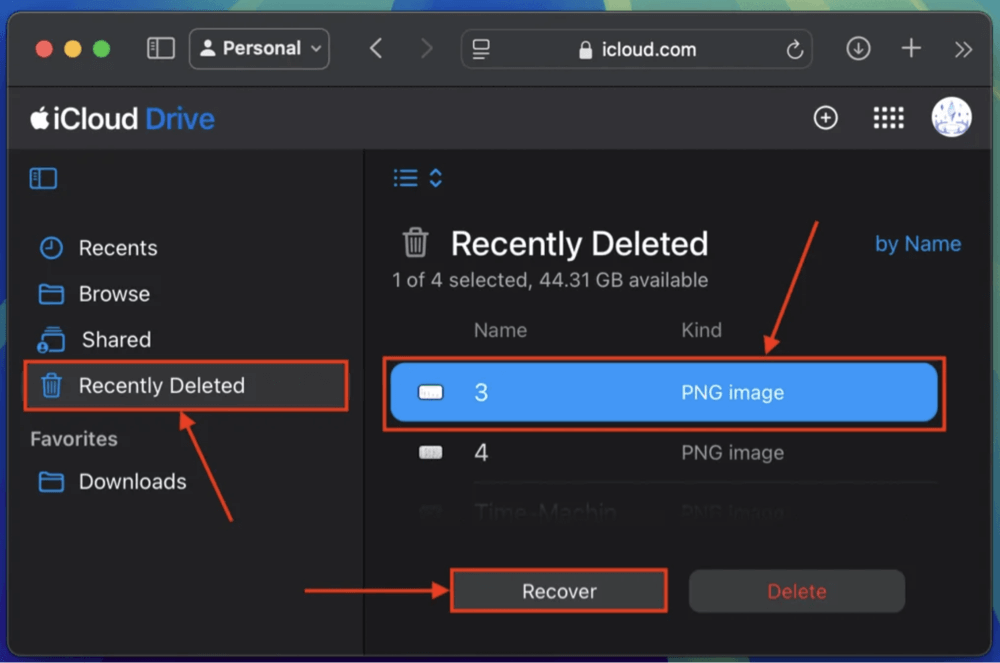The height and width of the screenshot is (663, 1000).
Task: Toggle Safari's sidebar visibility
Action: pos(160,48)
